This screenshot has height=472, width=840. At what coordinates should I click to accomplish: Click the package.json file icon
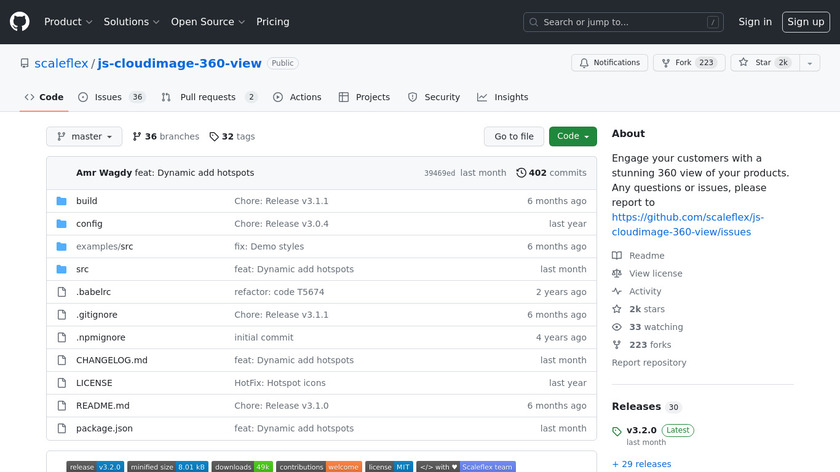pyautogui.click(x=62, y=429)
